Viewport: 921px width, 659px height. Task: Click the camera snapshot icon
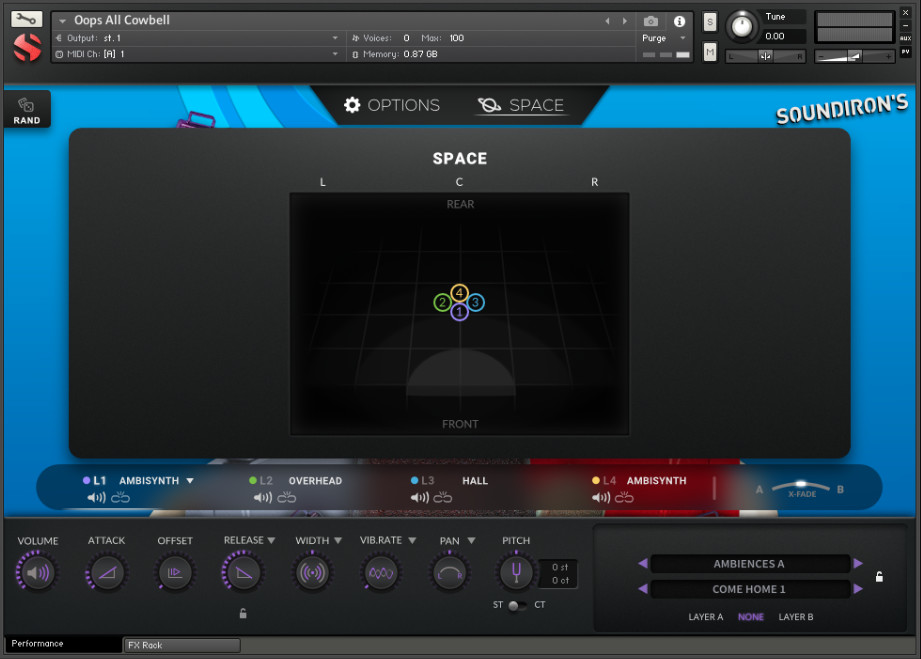pyautogui.click(x=651, y=21)
